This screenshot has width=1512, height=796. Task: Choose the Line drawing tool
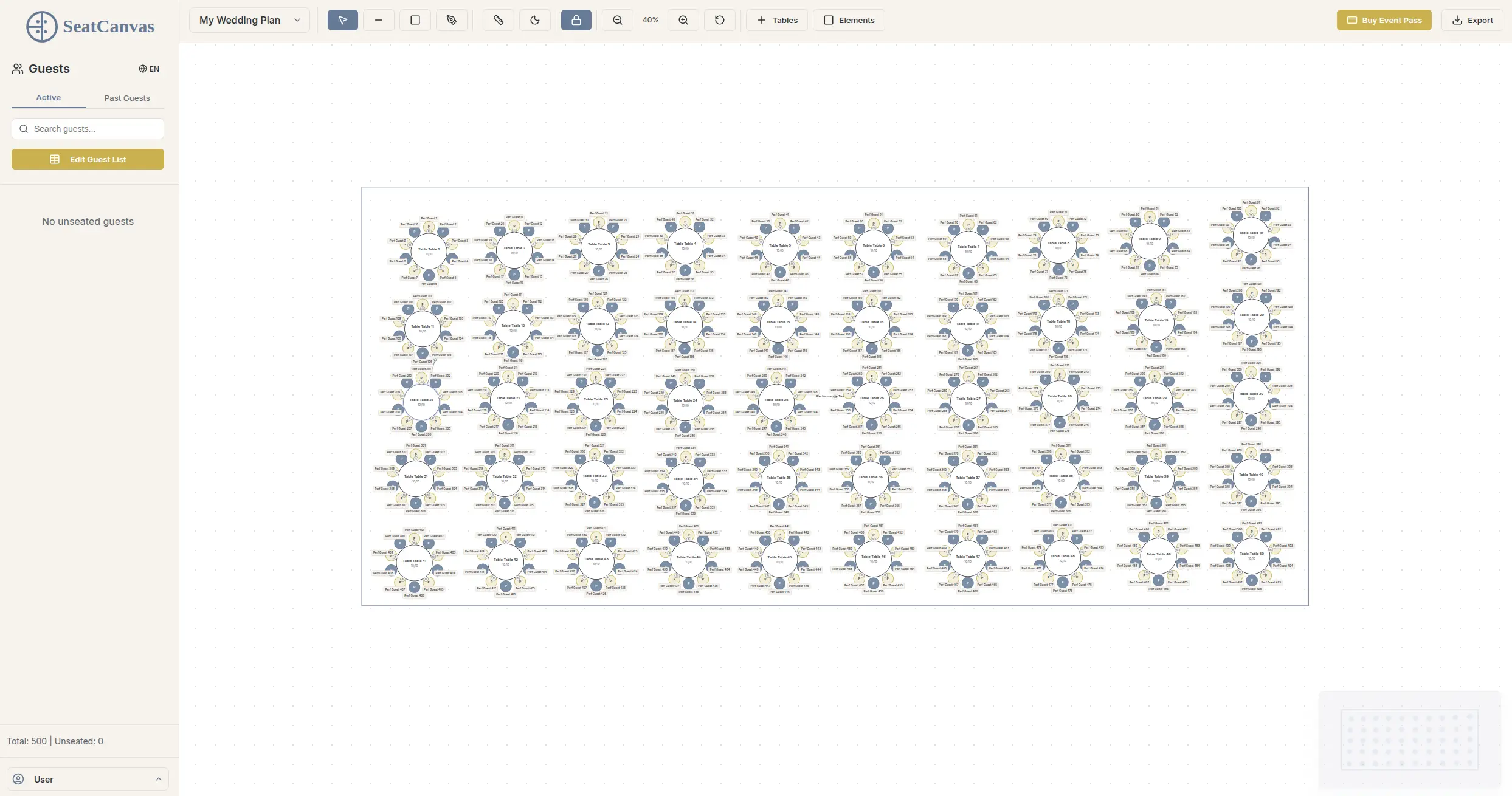coord(379,20)
